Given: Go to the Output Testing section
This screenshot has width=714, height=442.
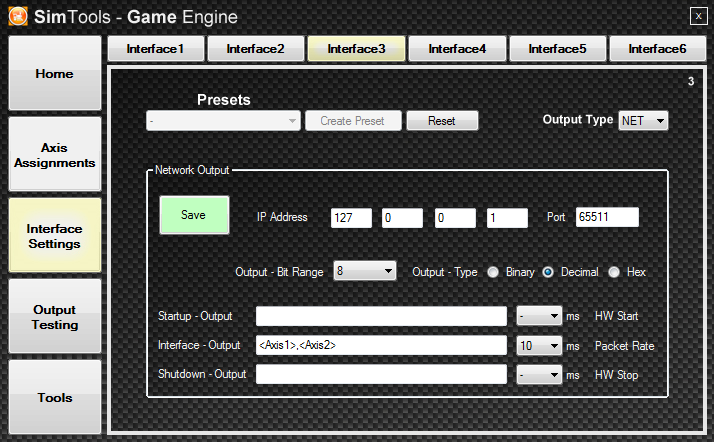Looking at the screenshot, I should coord(55,317).
